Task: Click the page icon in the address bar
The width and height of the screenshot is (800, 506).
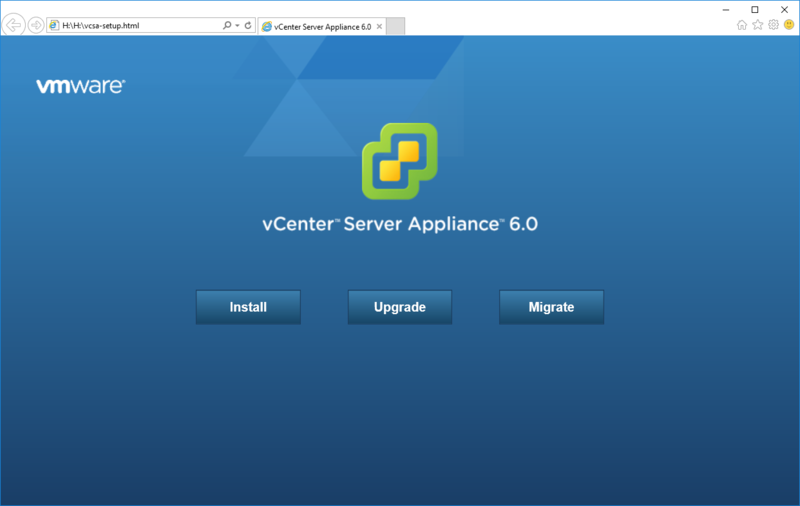Action: tap(54, 25)
